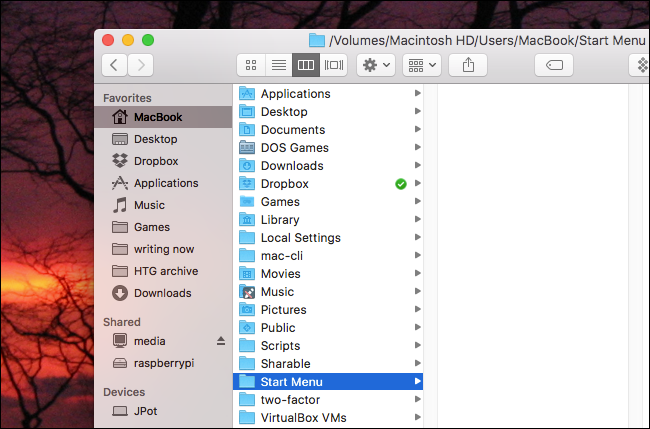Click the Edit Tags button
This screenshot has height=429, width=650.
(x=554, y=65)
